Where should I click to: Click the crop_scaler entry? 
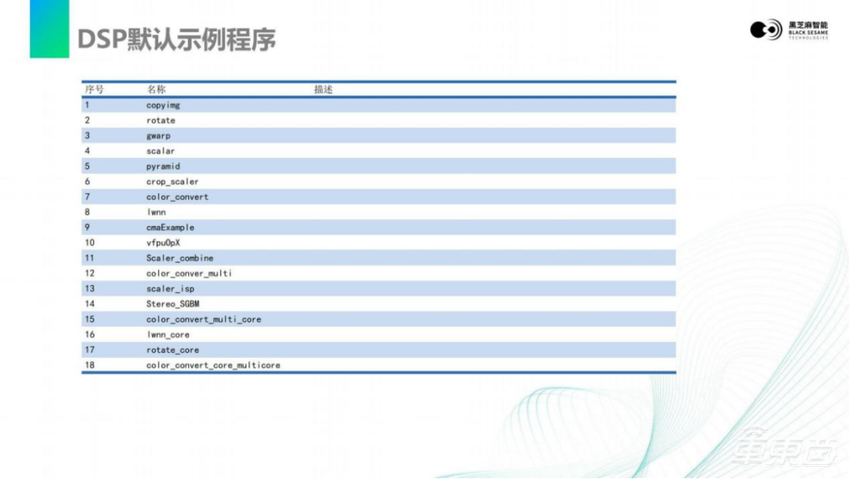172,182
